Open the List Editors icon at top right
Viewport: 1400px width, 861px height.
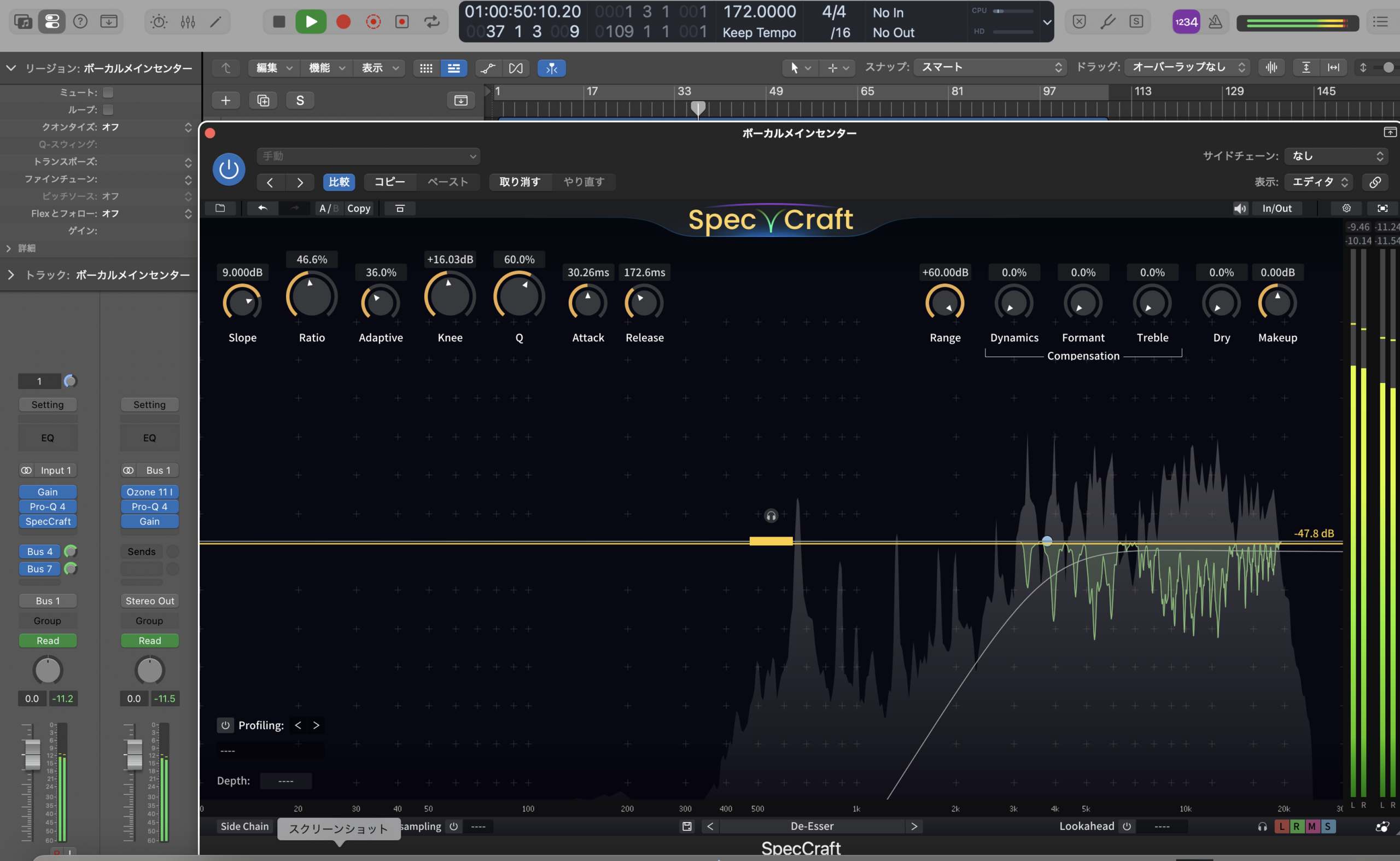click(1381, 22)
